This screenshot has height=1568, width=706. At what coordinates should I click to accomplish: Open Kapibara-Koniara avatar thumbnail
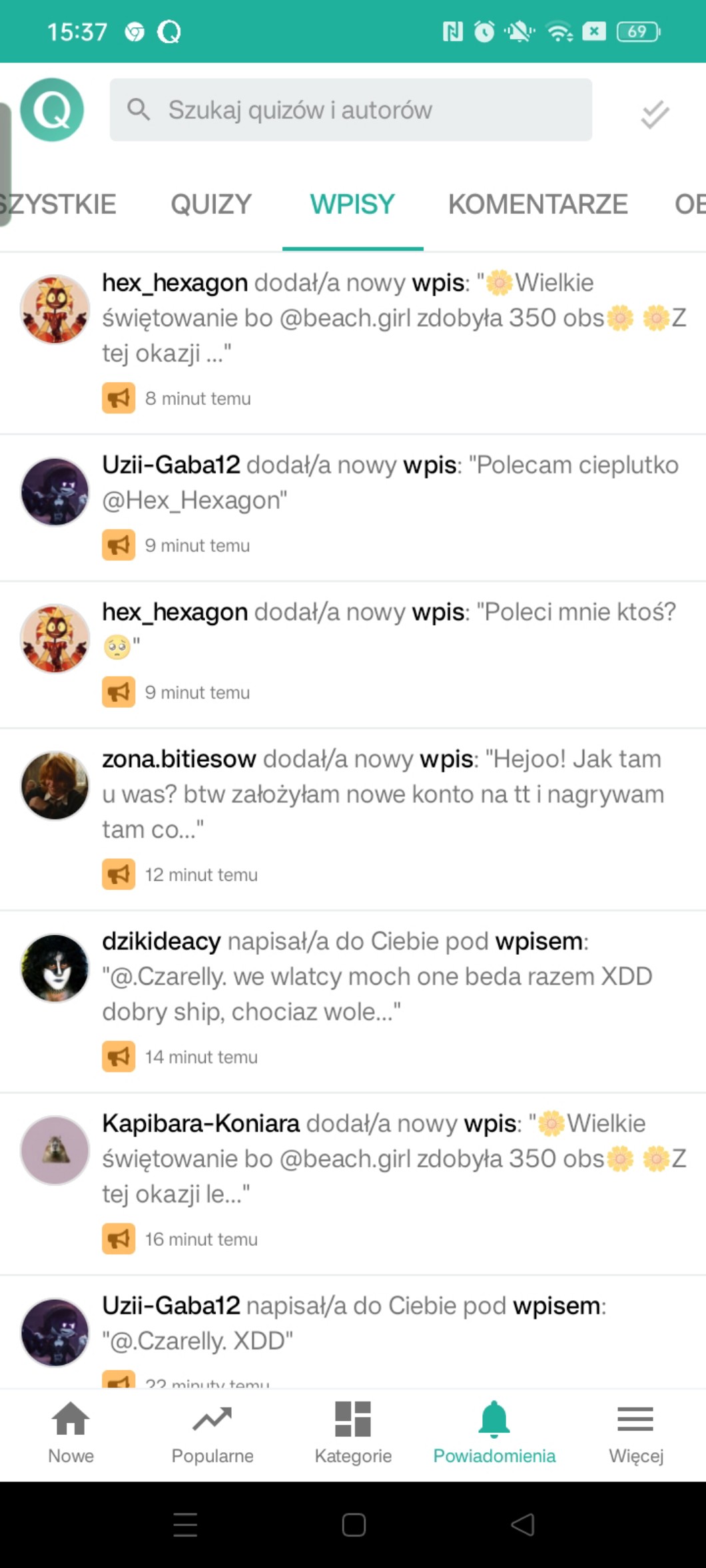pyautogui.click(x=55, y=1150)
